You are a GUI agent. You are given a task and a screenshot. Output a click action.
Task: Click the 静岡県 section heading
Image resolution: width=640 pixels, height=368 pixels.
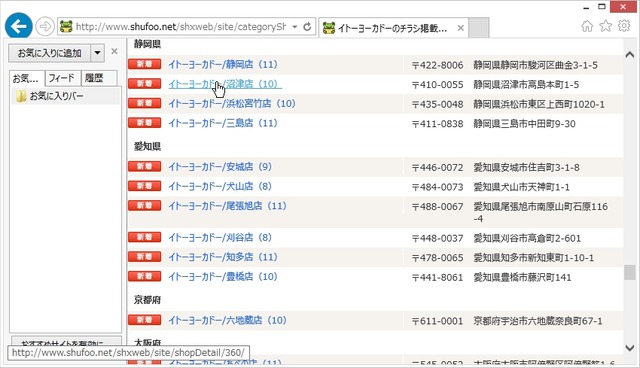(x=147, y=44)
